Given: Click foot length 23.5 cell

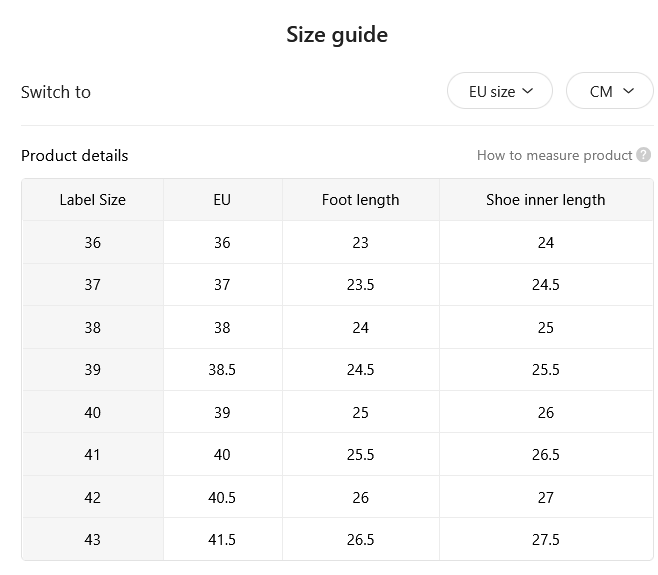Looking at the screenshot, I should [360, 285].
